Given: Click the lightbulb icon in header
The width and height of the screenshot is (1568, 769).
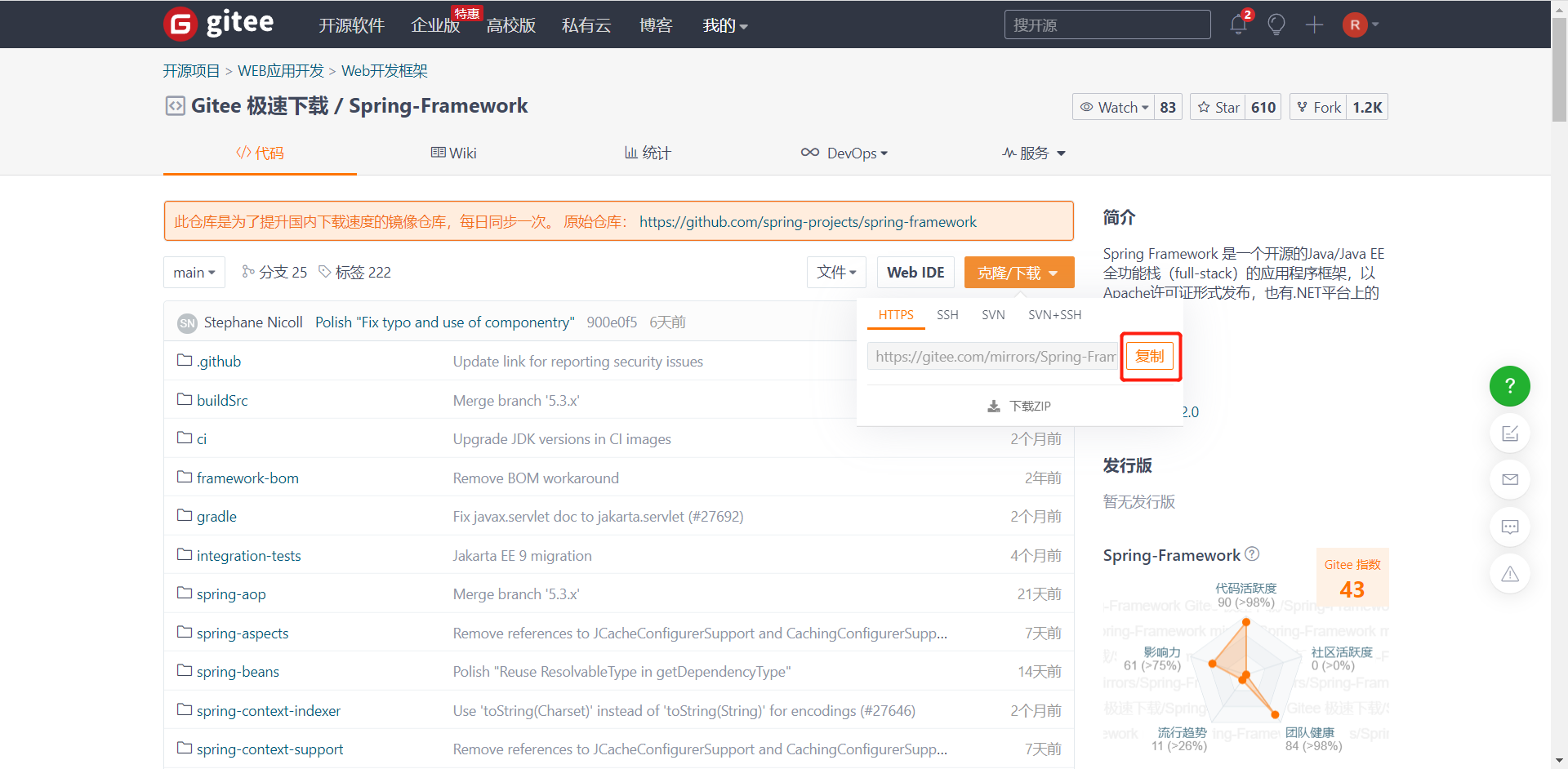Looking at the screenshot, I should [x=1276, y=24].
